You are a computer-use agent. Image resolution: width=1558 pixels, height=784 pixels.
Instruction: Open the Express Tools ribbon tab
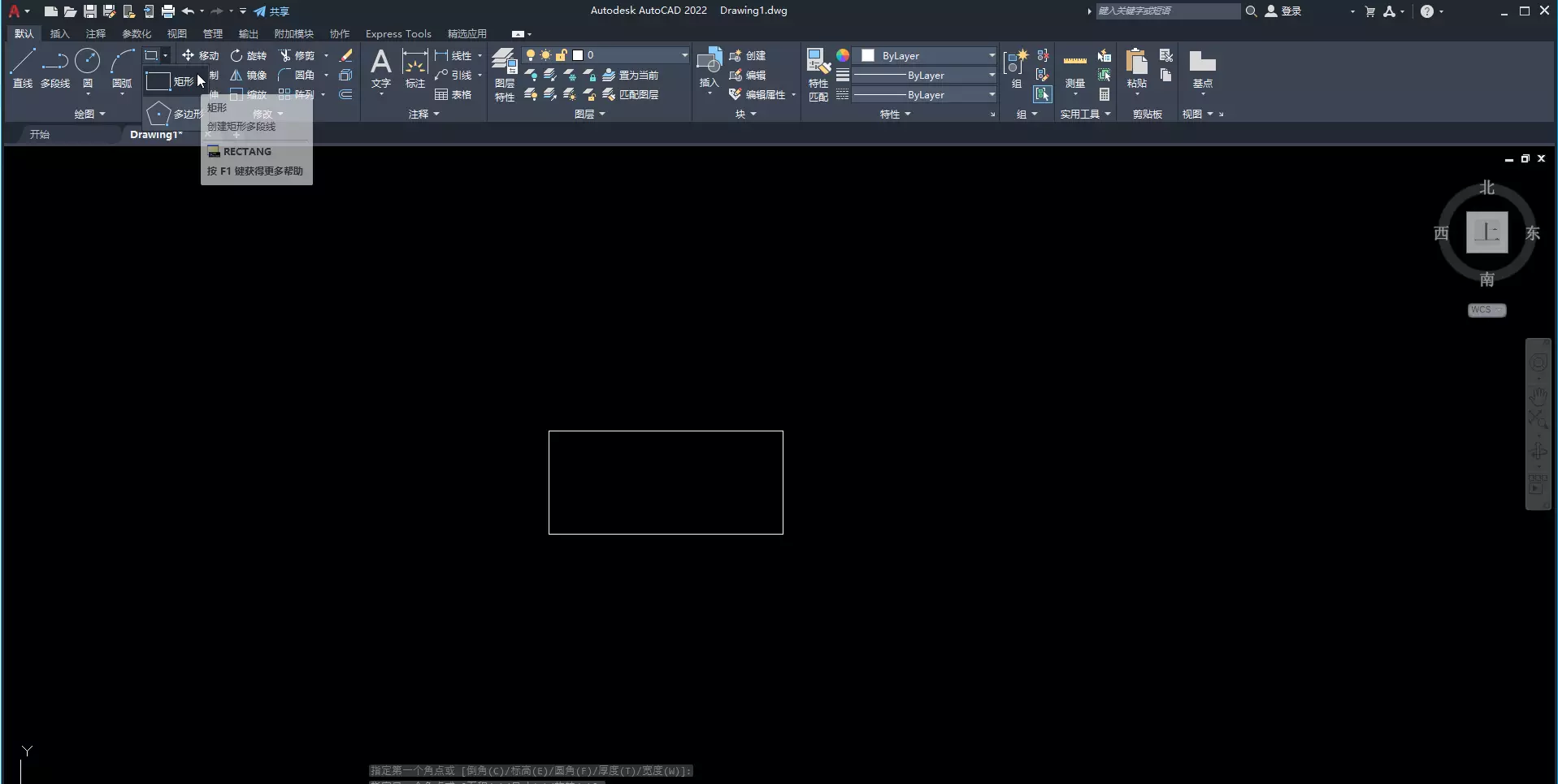point(398,34)
